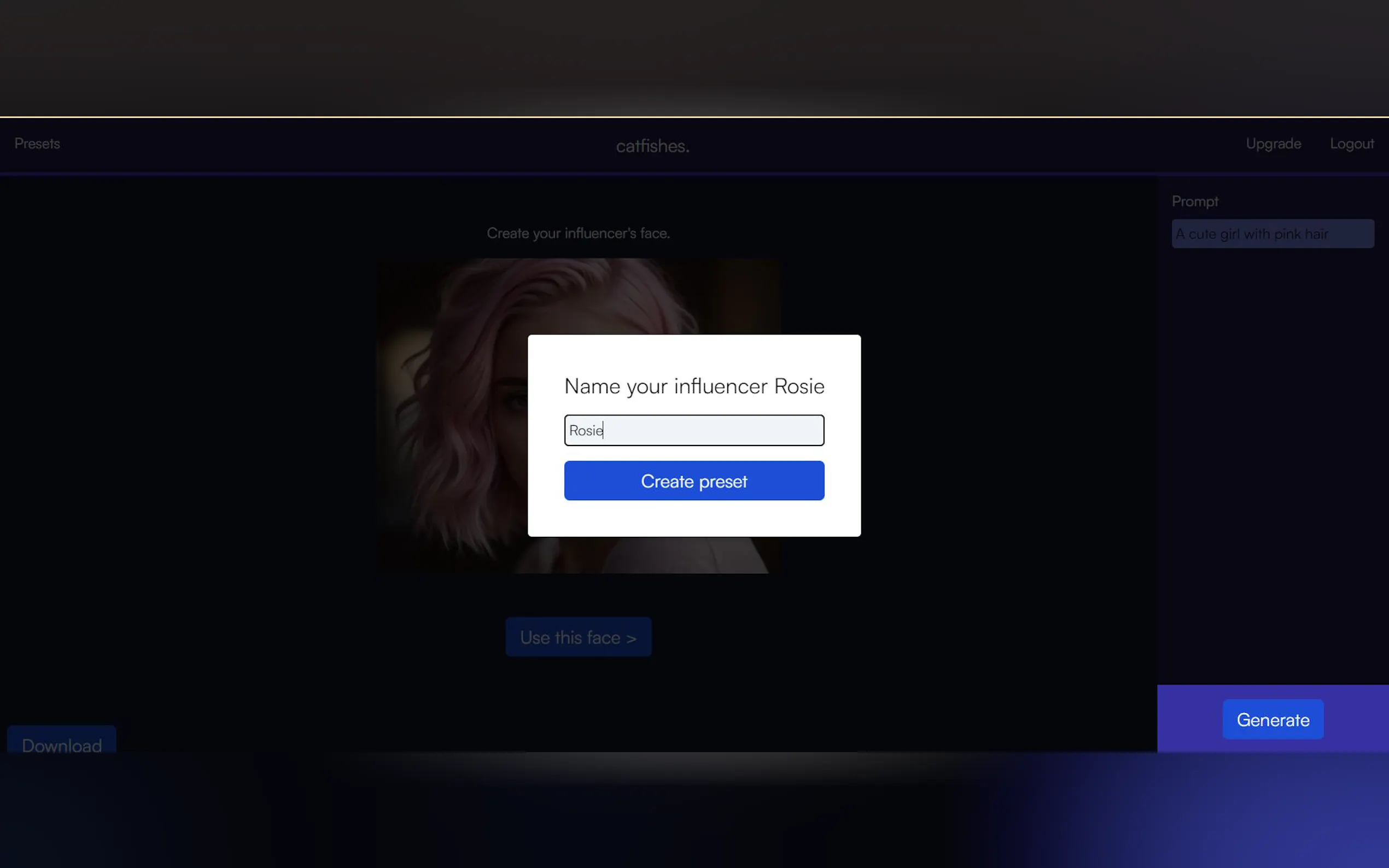Click the Prompt label in sidebar

[x=1194, y=202]
